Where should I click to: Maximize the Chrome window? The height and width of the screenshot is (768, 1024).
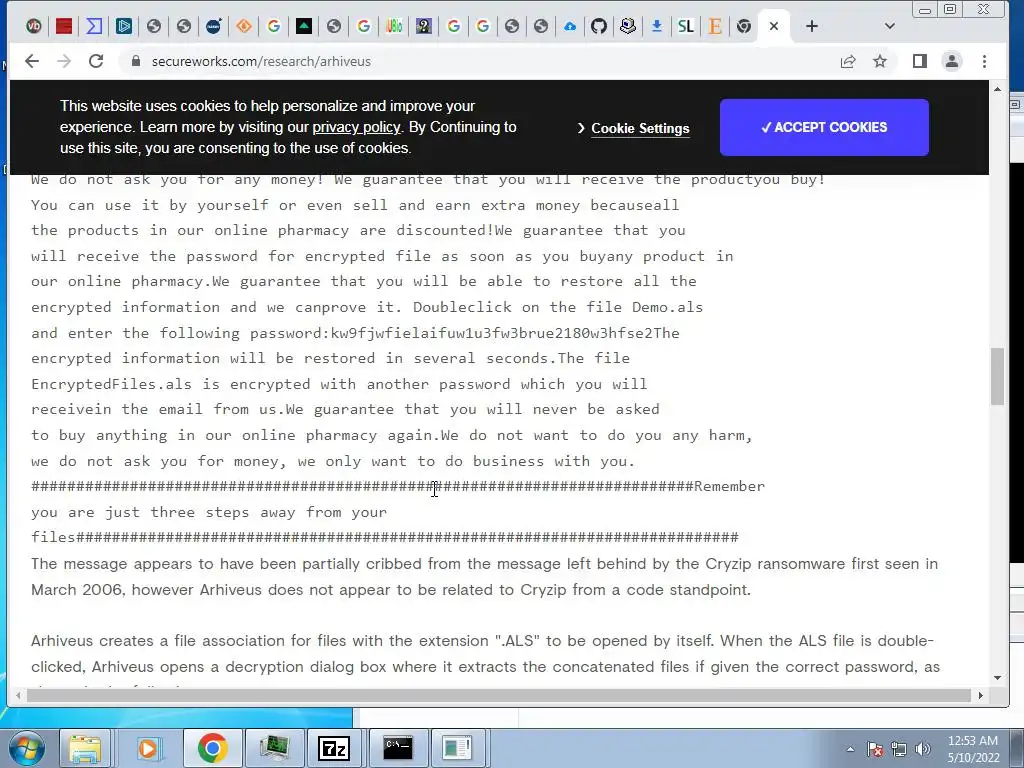point(950,9)
